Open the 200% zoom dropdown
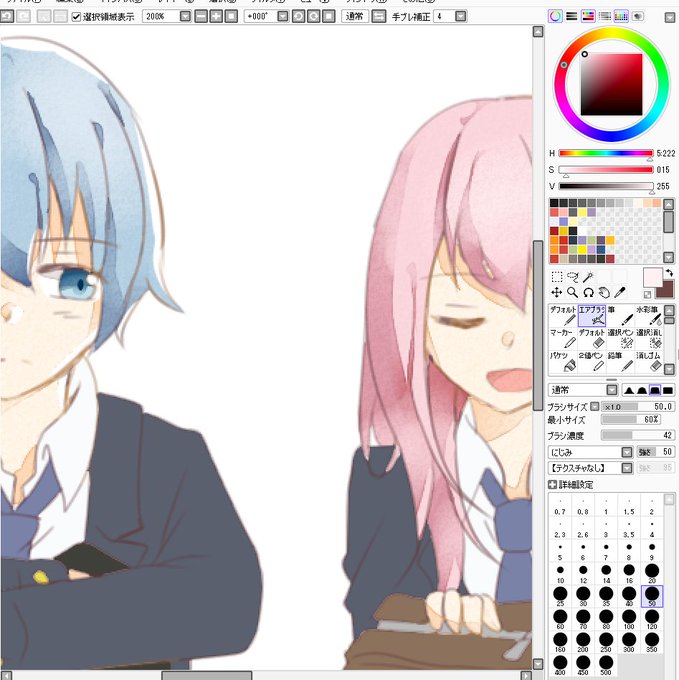The image size is (679, 680). coord(185,16)
